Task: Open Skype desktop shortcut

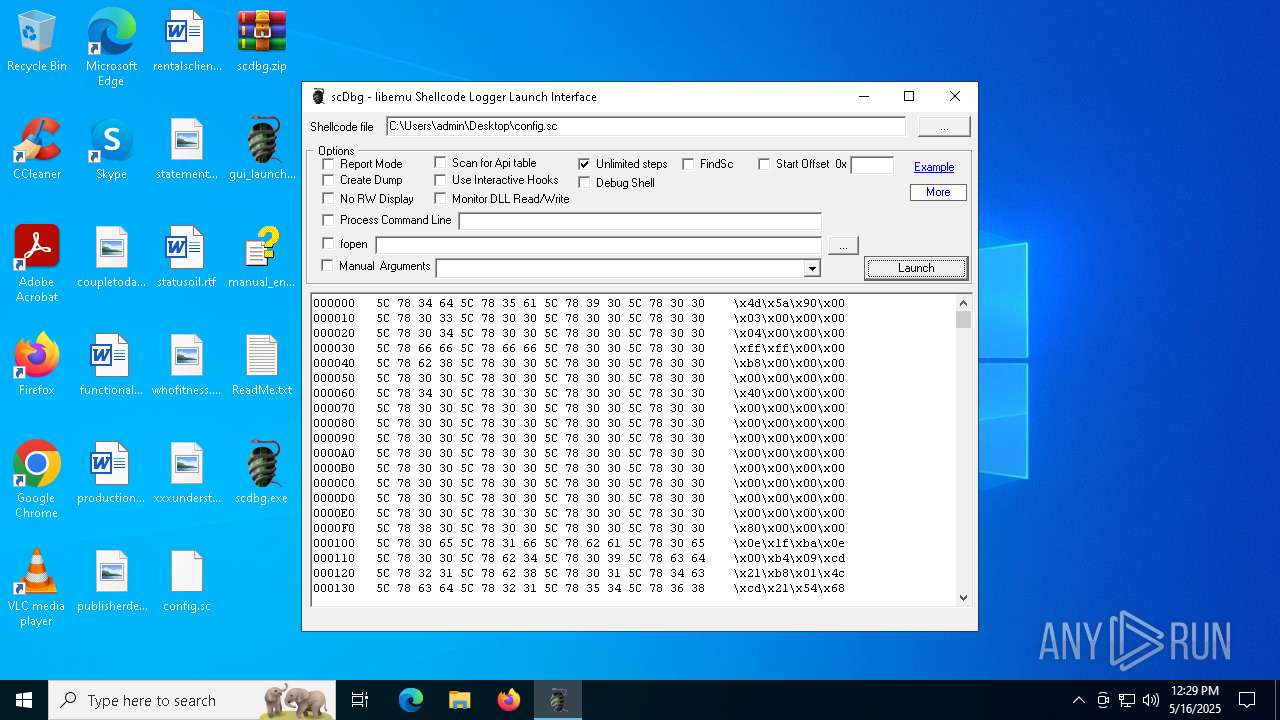Action: coord(111,149)
